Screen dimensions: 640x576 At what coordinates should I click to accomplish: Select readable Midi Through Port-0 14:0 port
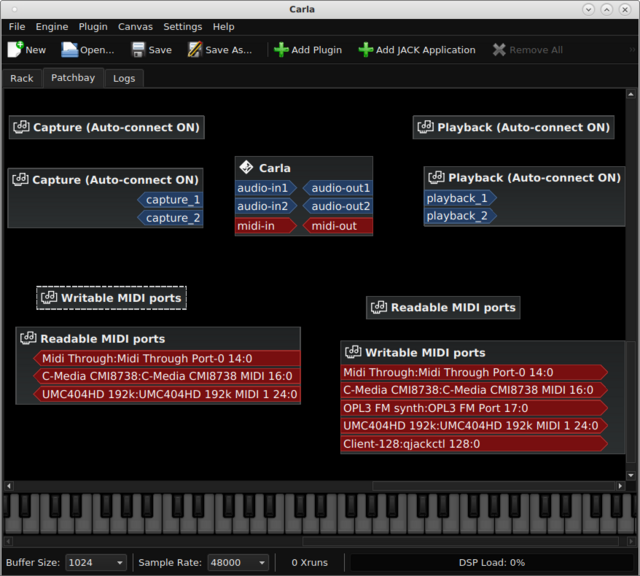(x=167, y=358)
